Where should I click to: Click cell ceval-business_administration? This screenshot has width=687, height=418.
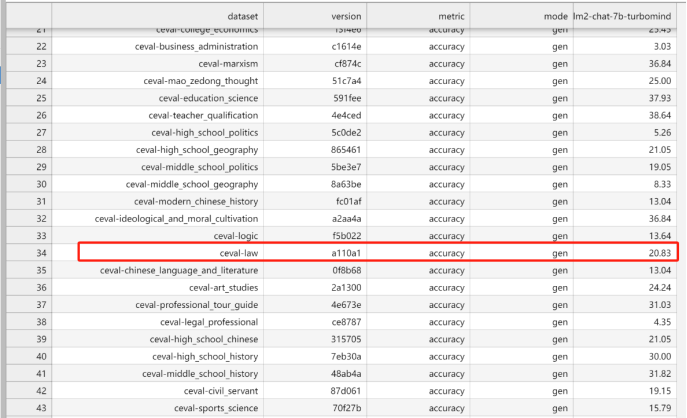coord(157,46)
